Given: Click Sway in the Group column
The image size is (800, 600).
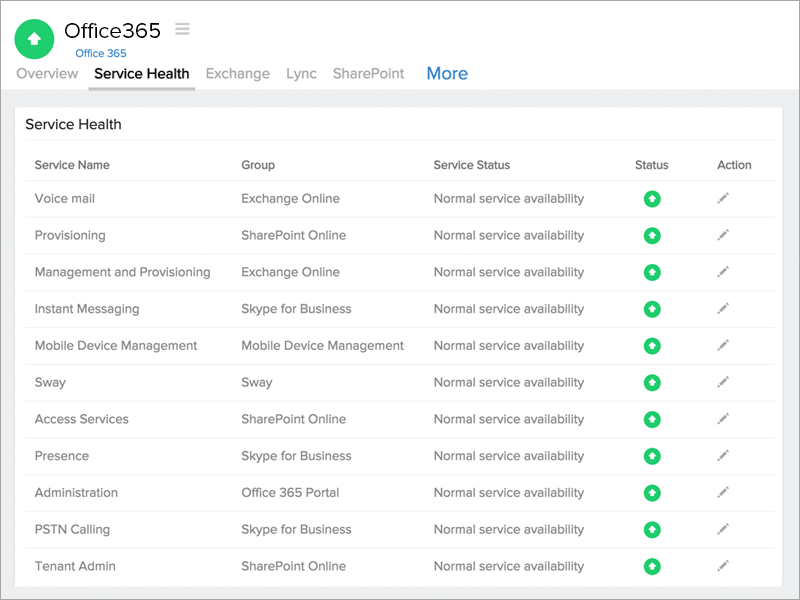Looking at the screenshot, I should (x=257, y=382).
